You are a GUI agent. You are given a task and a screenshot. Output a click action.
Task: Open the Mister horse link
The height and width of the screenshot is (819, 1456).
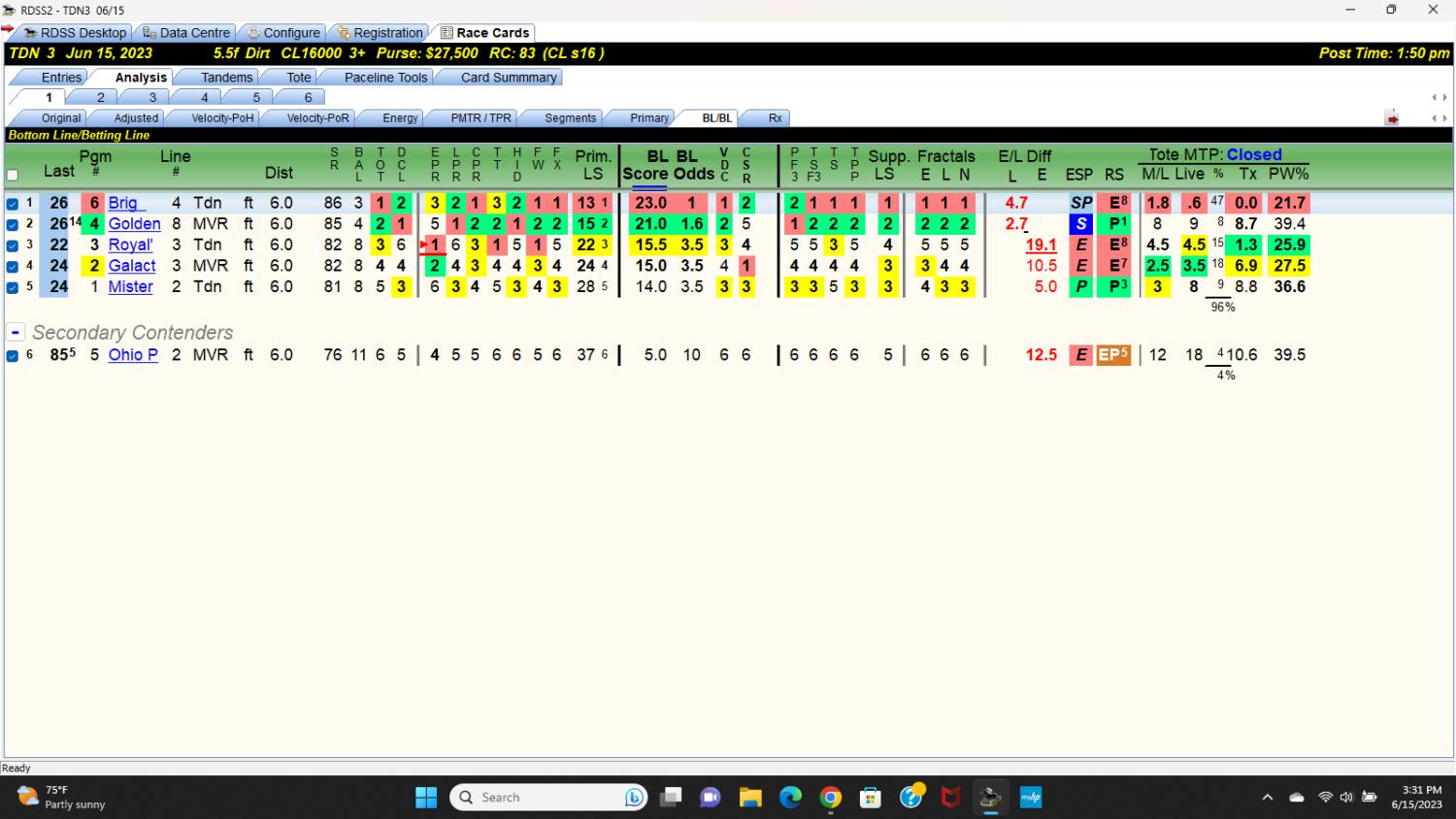point(130,287)
